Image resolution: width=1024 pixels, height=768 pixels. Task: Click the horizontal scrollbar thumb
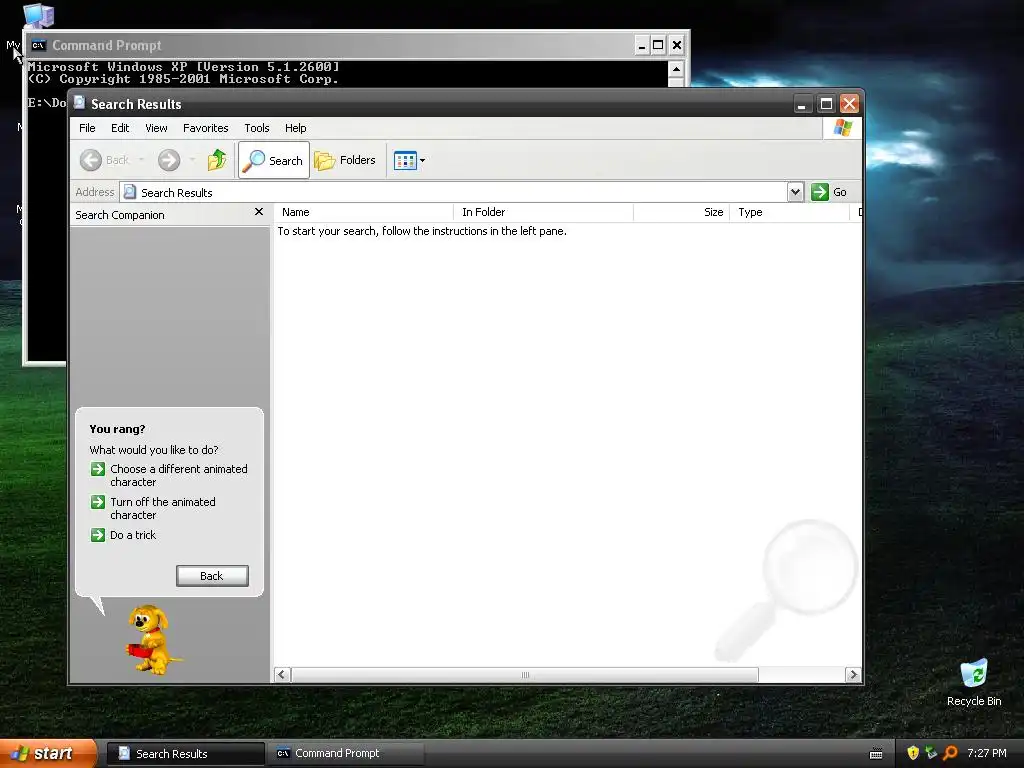(x=524, y=675)
